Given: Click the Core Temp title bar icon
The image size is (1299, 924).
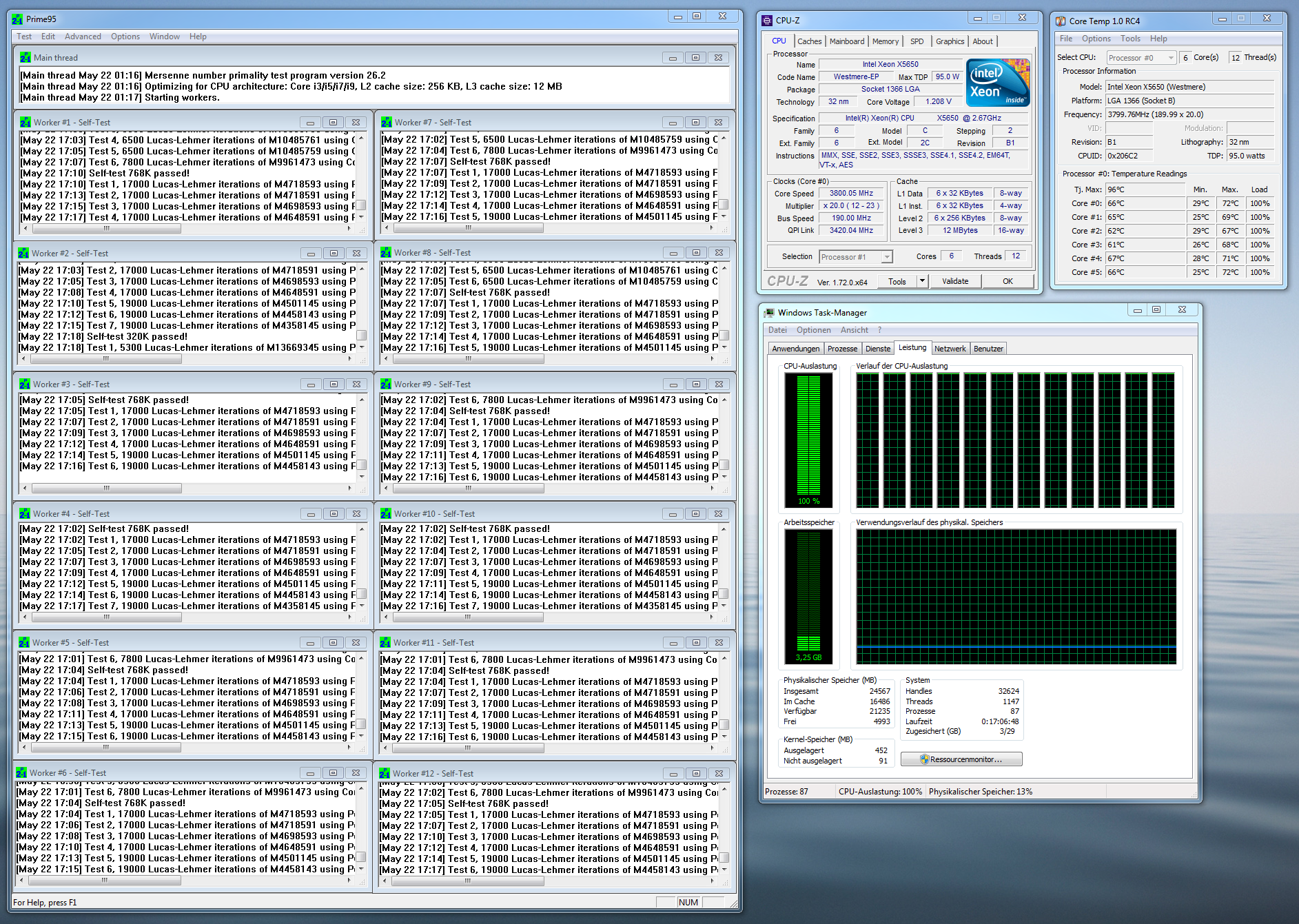Looking at the screenshot, I should [x=1061, y=21].
